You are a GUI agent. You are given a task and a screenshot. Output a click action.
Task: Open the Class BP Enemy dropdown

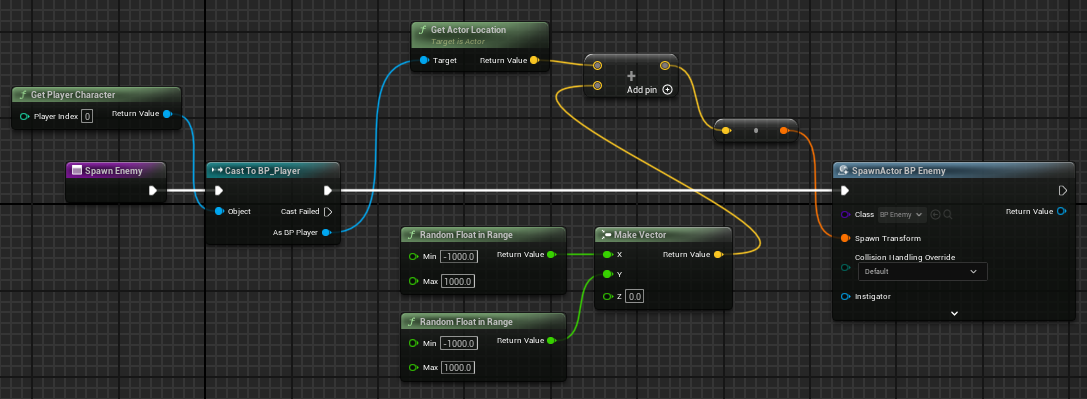click(x=902, y=215)
